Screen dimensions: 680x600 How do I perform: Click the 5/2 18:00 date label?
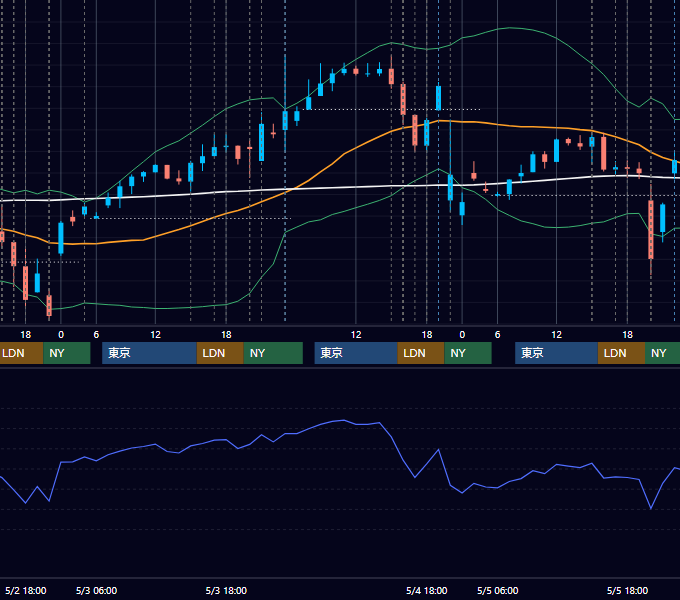click(26, 590)
